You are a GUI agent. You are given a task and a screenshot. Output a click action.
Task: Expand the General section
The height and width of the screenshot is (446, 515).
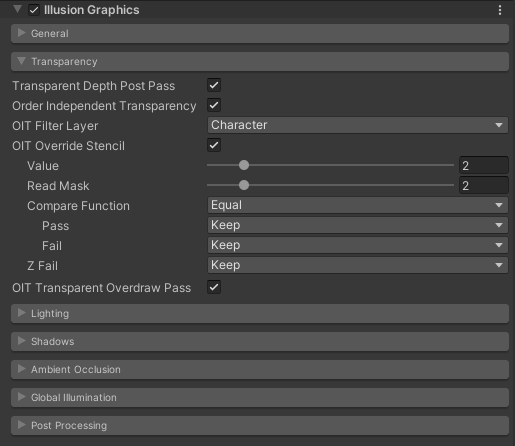pyautogui.click(x=260, y=33)
